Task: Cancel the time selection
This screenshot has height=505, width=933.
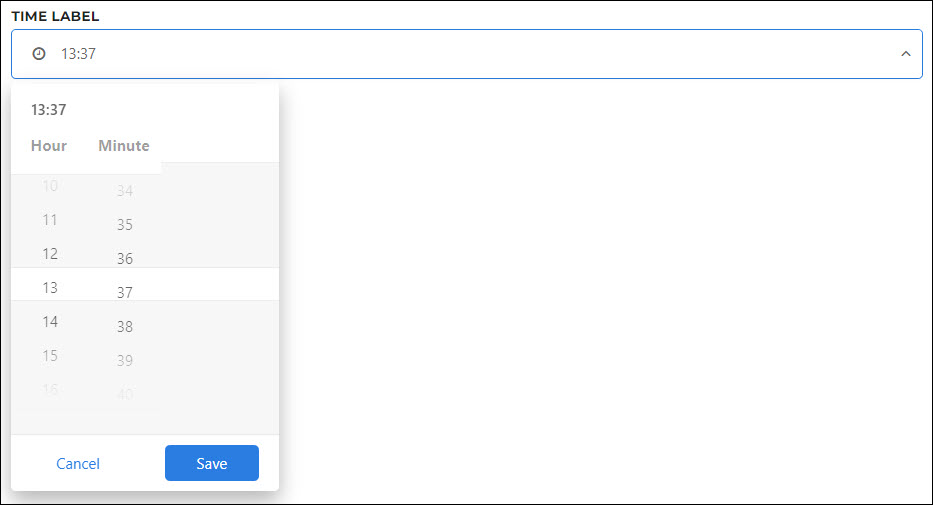Action: click(78, 463)
